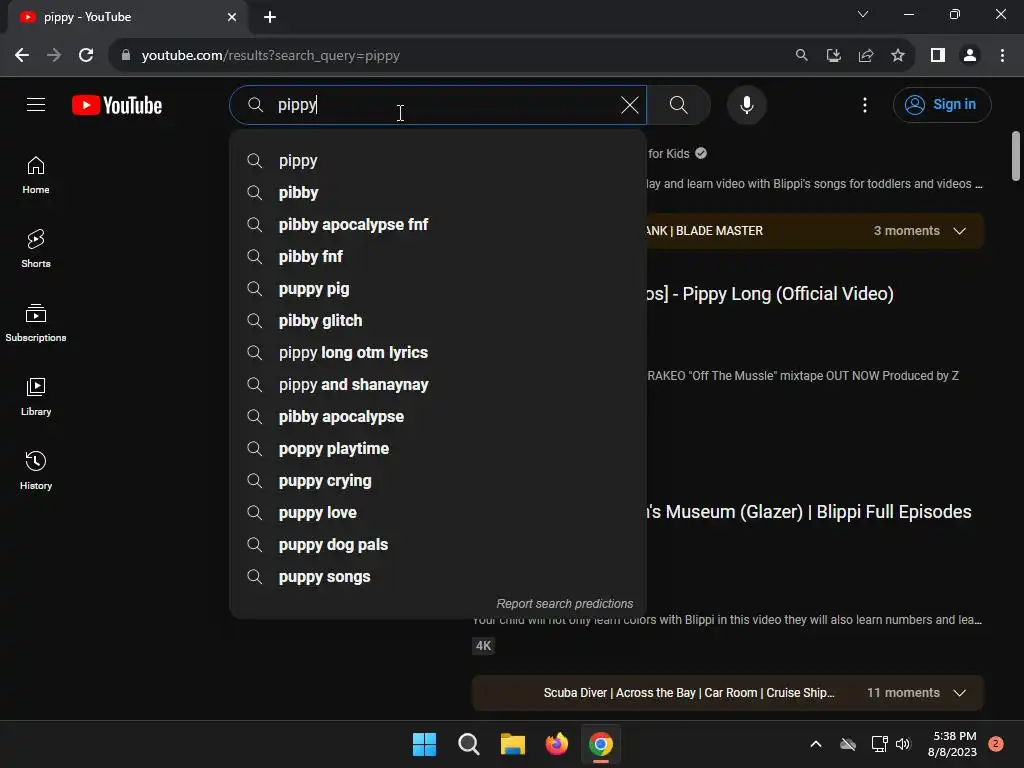Select suggestion "pibby"

(x=438, y=193)
